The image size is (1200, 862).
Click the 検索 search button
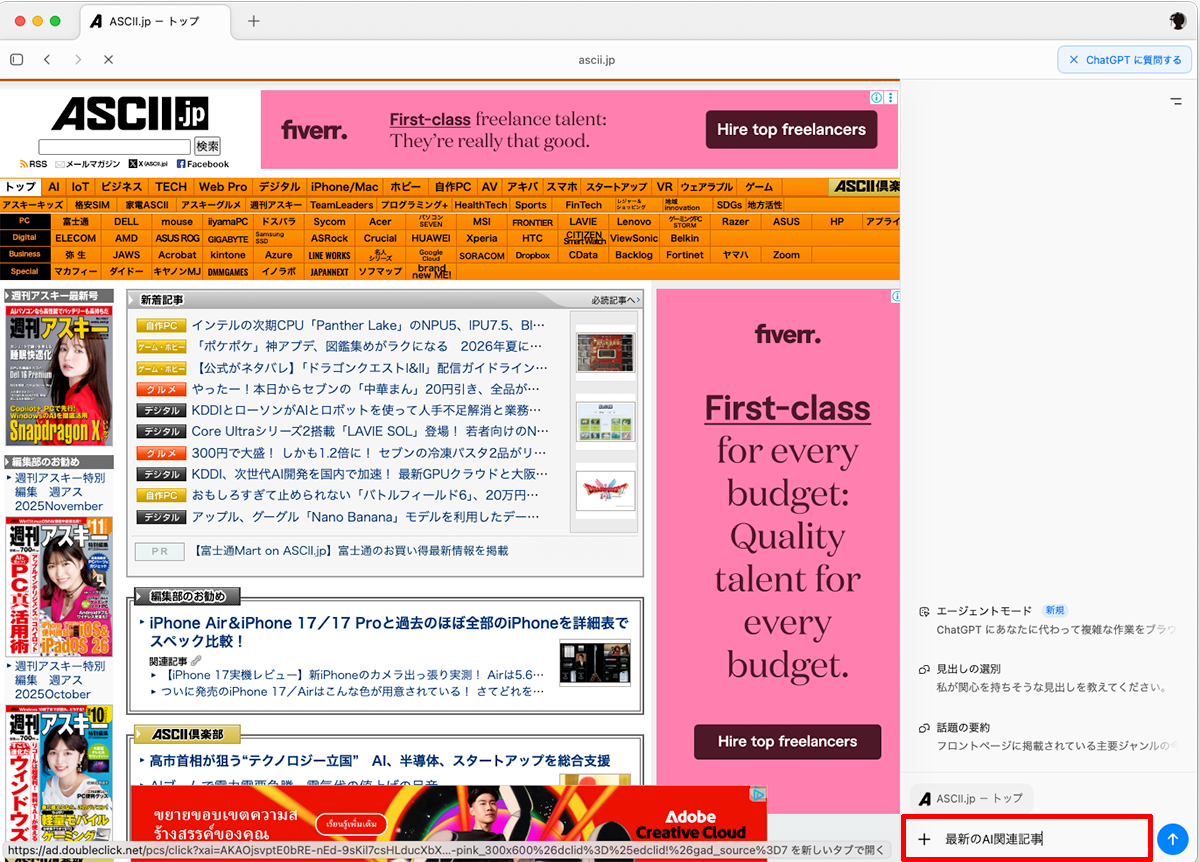pos(207,147)
